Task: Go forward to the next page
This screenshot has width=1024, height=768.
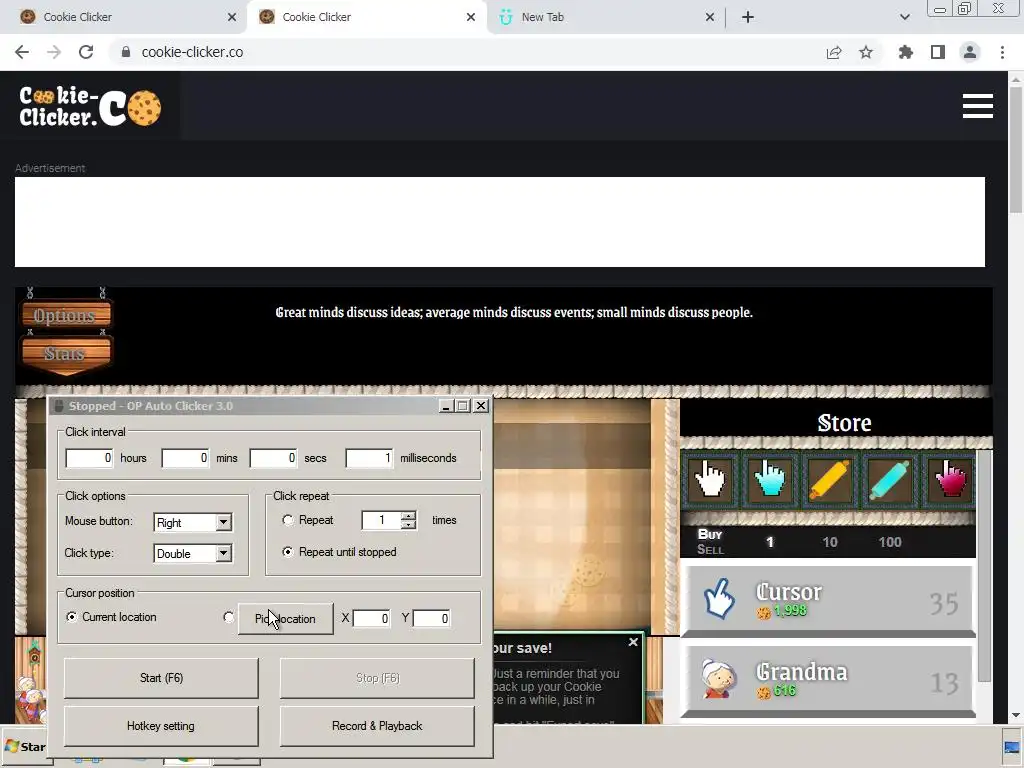Action: tap(54, 52)
